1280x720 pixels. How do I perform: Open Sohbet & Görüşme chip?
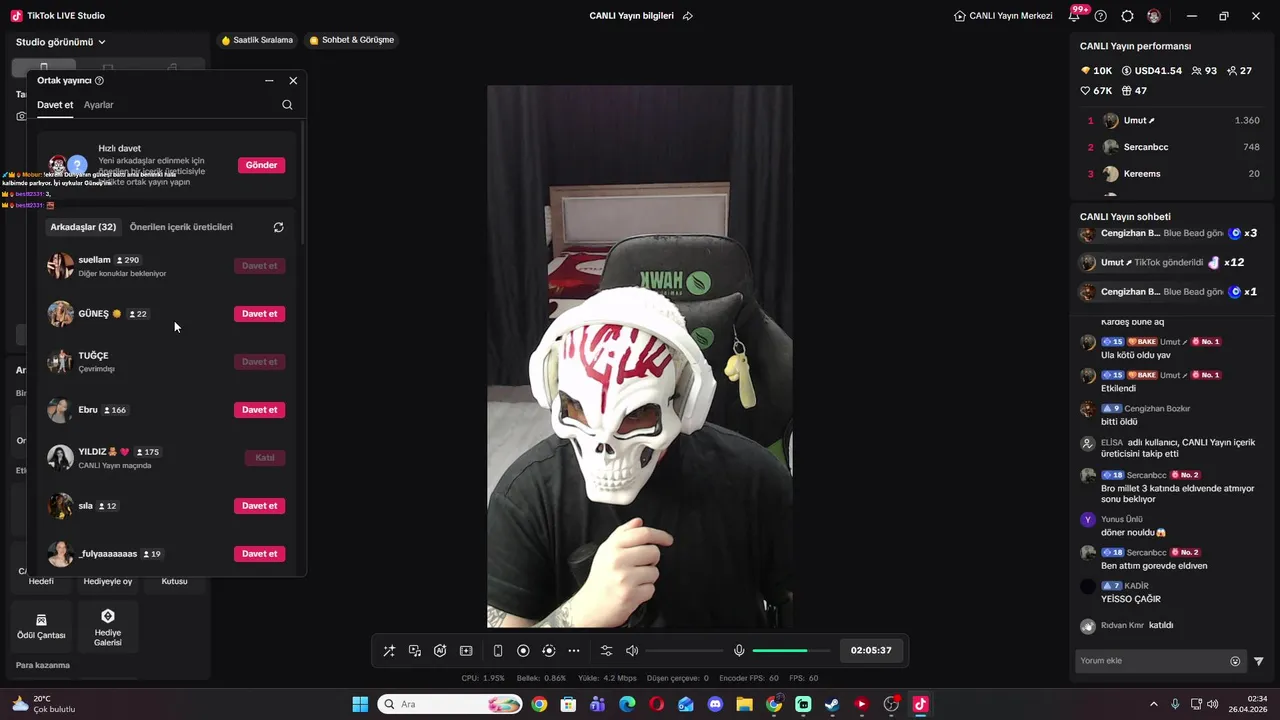(x=352, y=40)
